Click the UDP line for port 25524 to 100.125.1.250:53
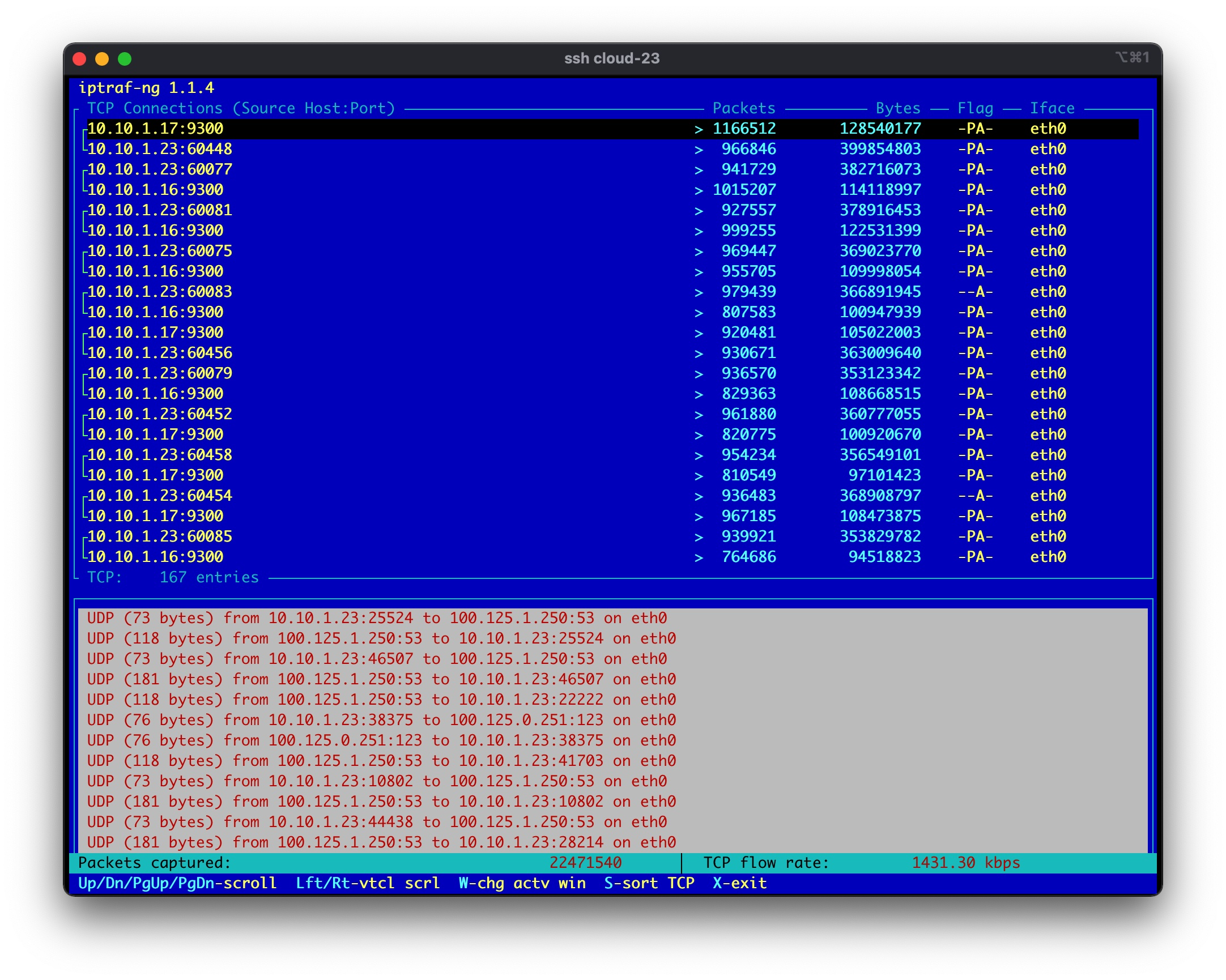The width and height of the screenshot is (1226, 980). (x=376, y=618)
